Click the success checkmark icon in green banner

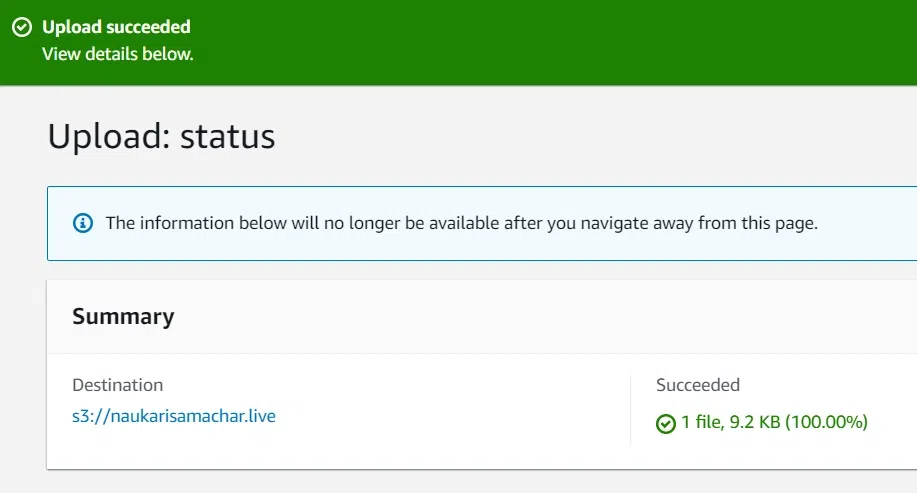coord(21,27)
